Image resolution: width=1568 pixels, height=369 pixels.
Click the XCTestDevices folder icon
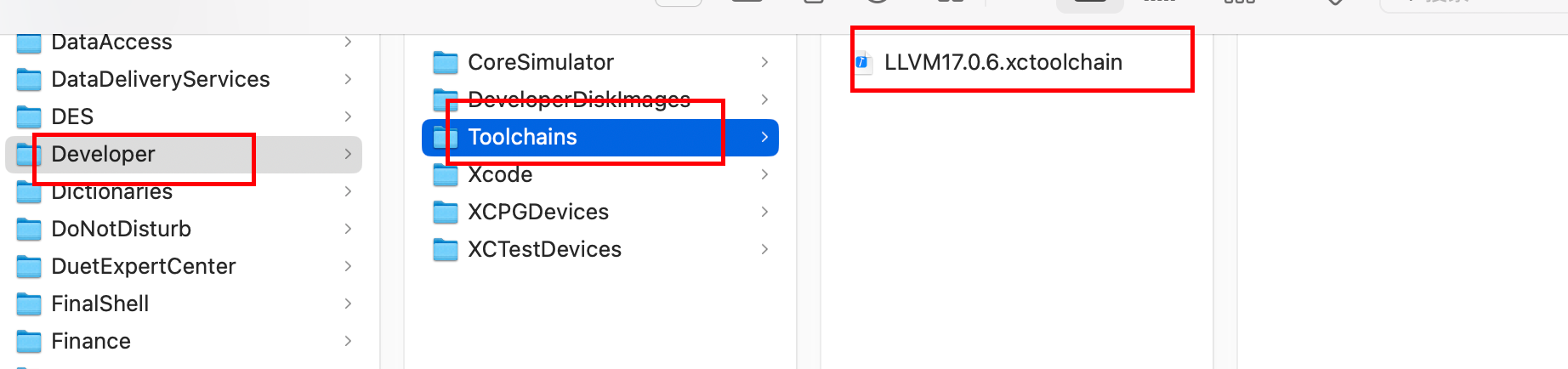click(x=446, y=249)
